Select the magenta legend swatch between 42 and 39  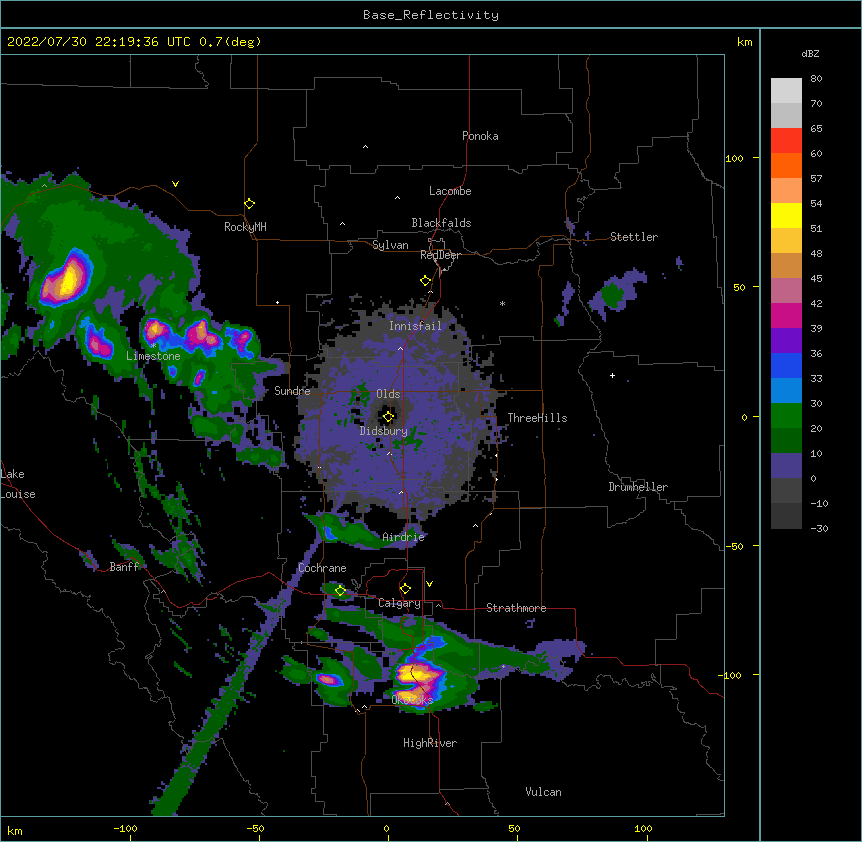[786, 315]
